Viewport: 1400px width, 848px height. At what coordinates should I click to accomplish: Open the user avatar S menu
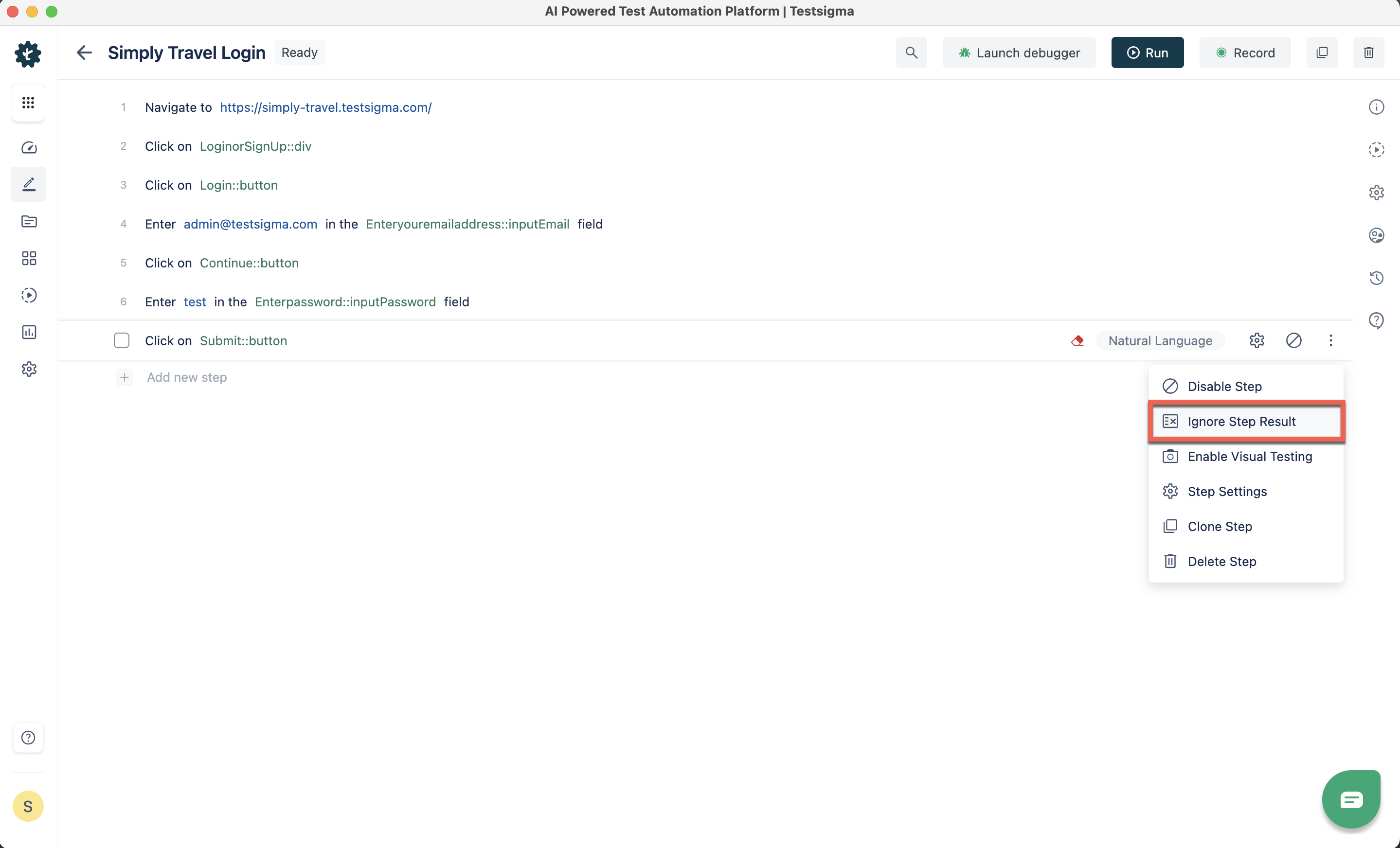click(x=28, y=806)
